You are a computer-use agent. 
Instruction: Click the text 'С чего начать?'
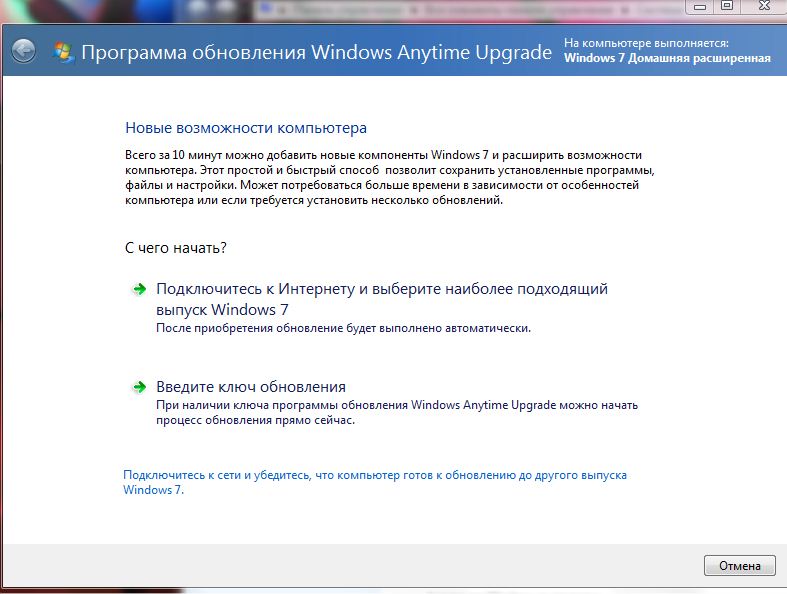176,248
